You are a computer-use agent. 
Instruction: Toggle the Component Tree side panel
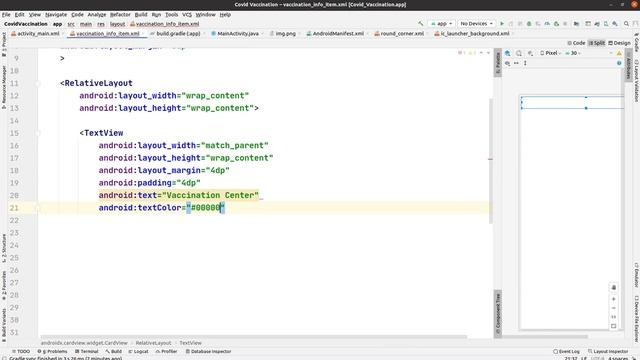tap(498, 313)
